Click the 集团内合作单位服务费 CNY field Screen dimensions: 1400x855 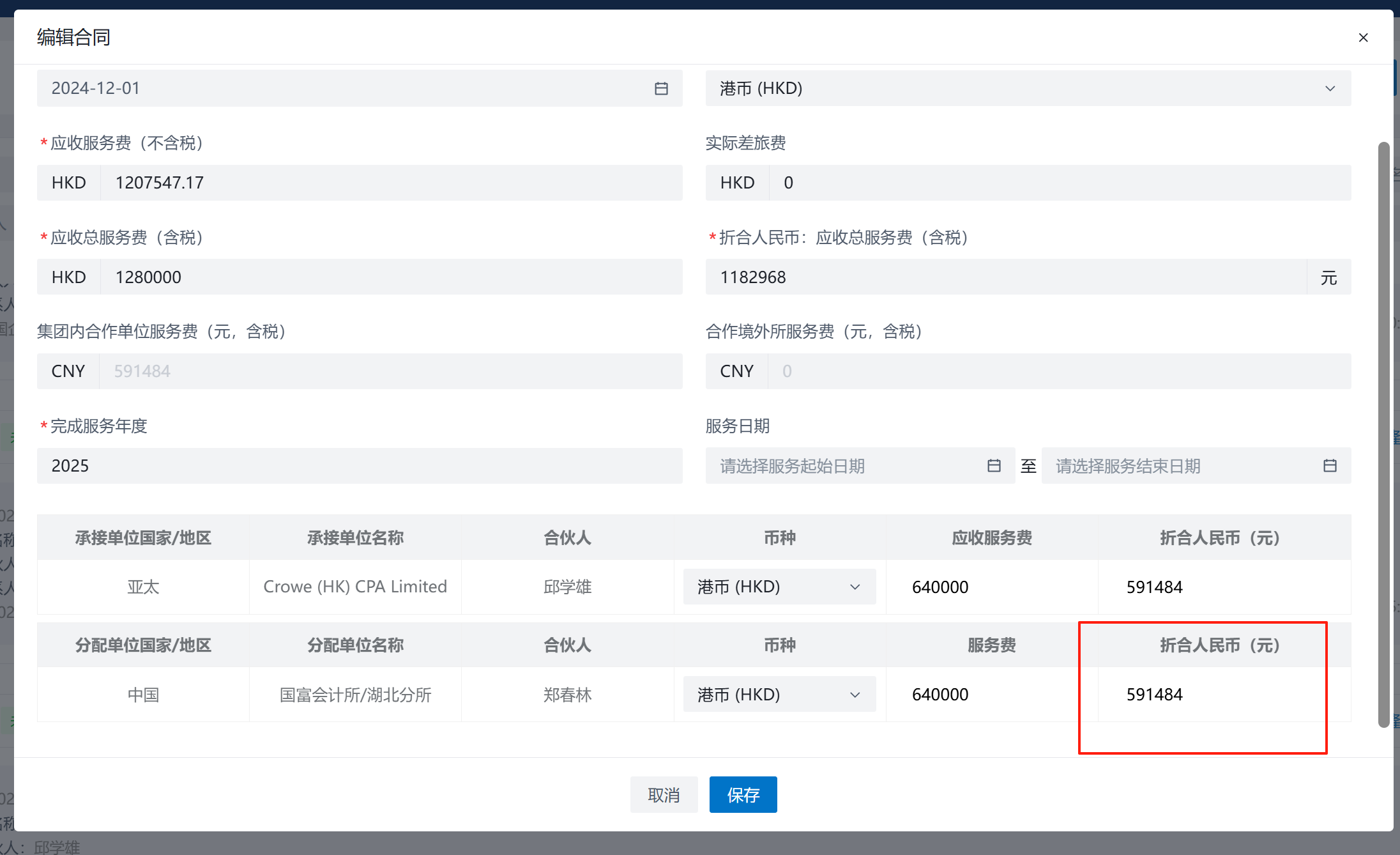tap(390, 371)
